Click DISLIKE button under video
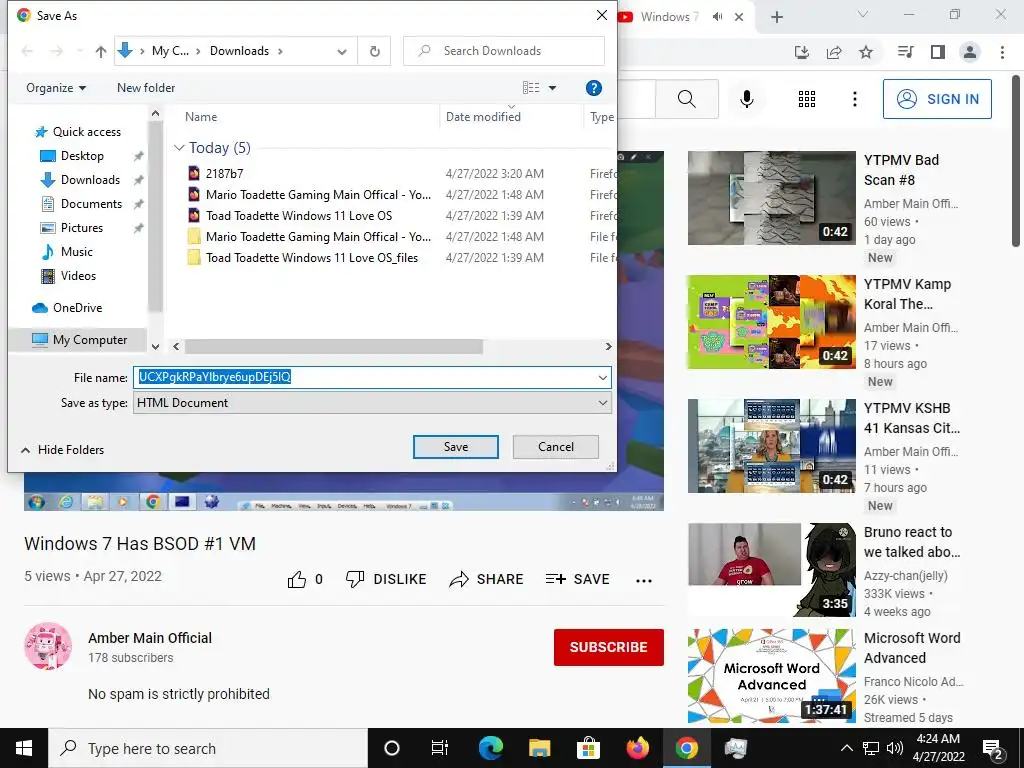This screenshot has height=768, width=1024. pos(386,579)
